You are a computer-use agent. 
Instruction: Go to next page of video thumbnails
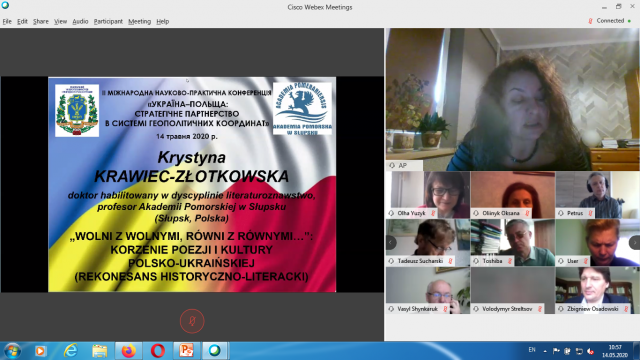tap(635, 242)
